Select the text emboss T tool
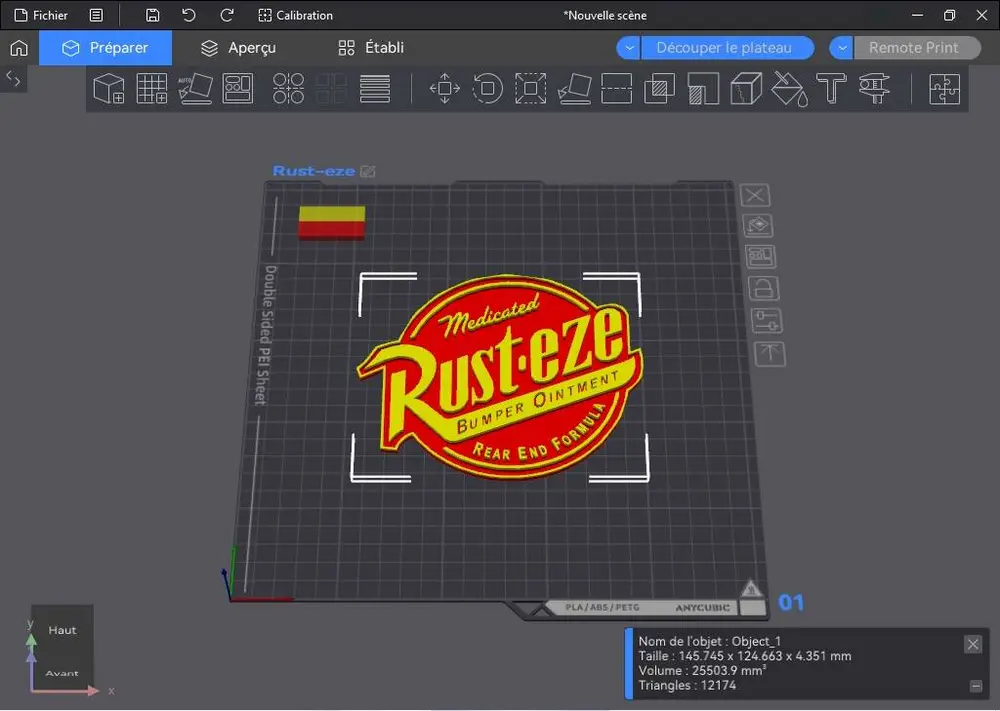 tap(832, 88)
